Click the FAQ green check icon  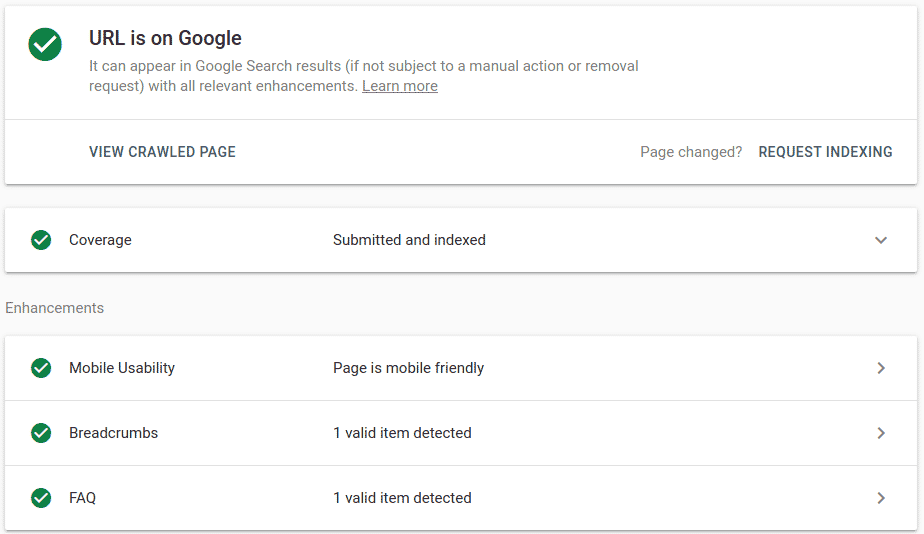click(x=41, y=498)
